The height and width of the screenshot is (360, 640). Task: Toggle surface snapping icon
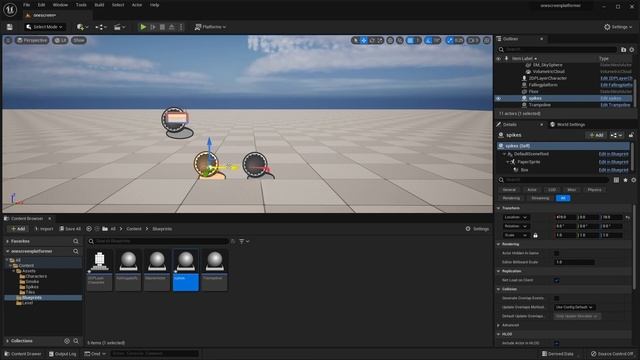[400, 40]
